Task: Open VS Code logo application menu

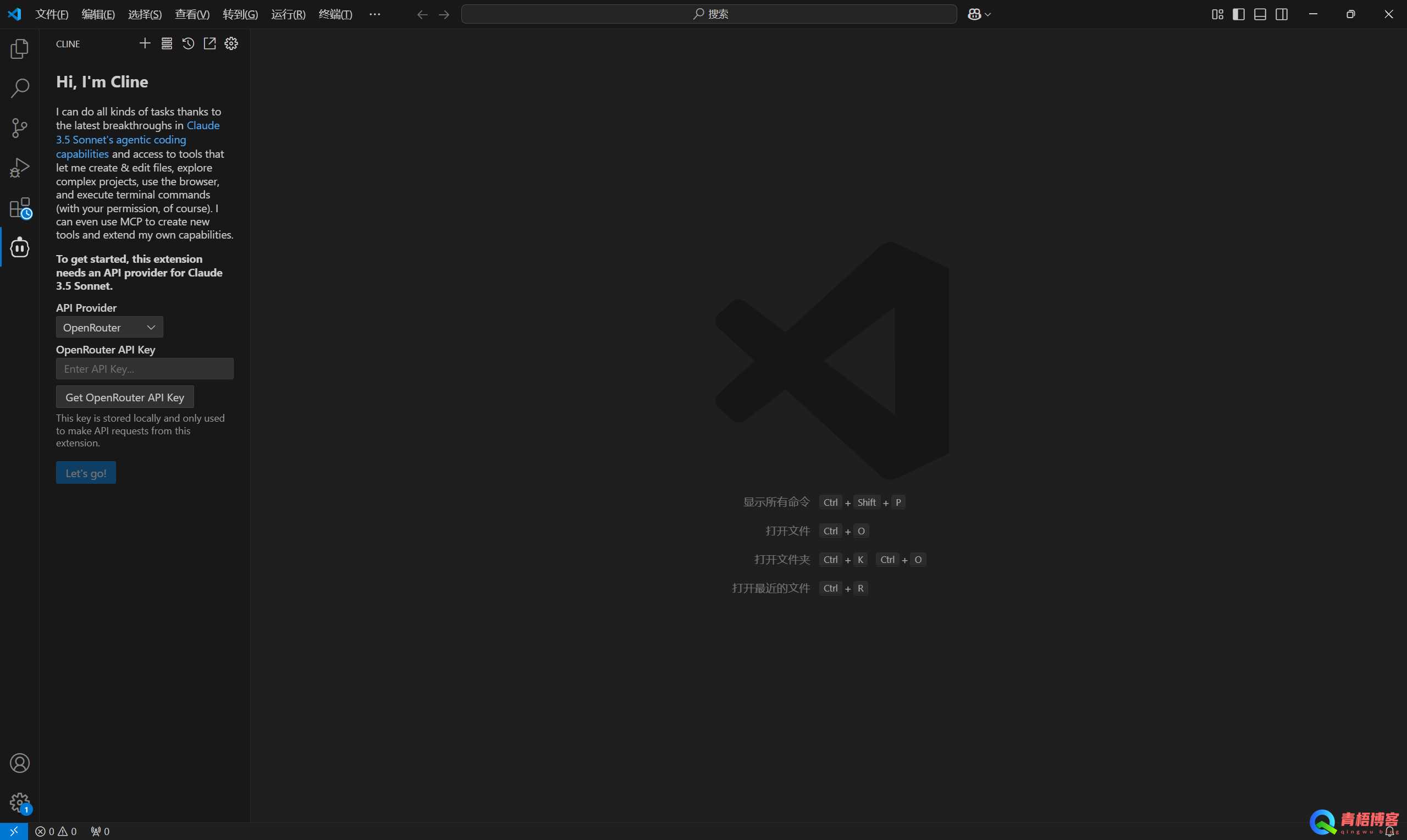Action: [14, 14]
